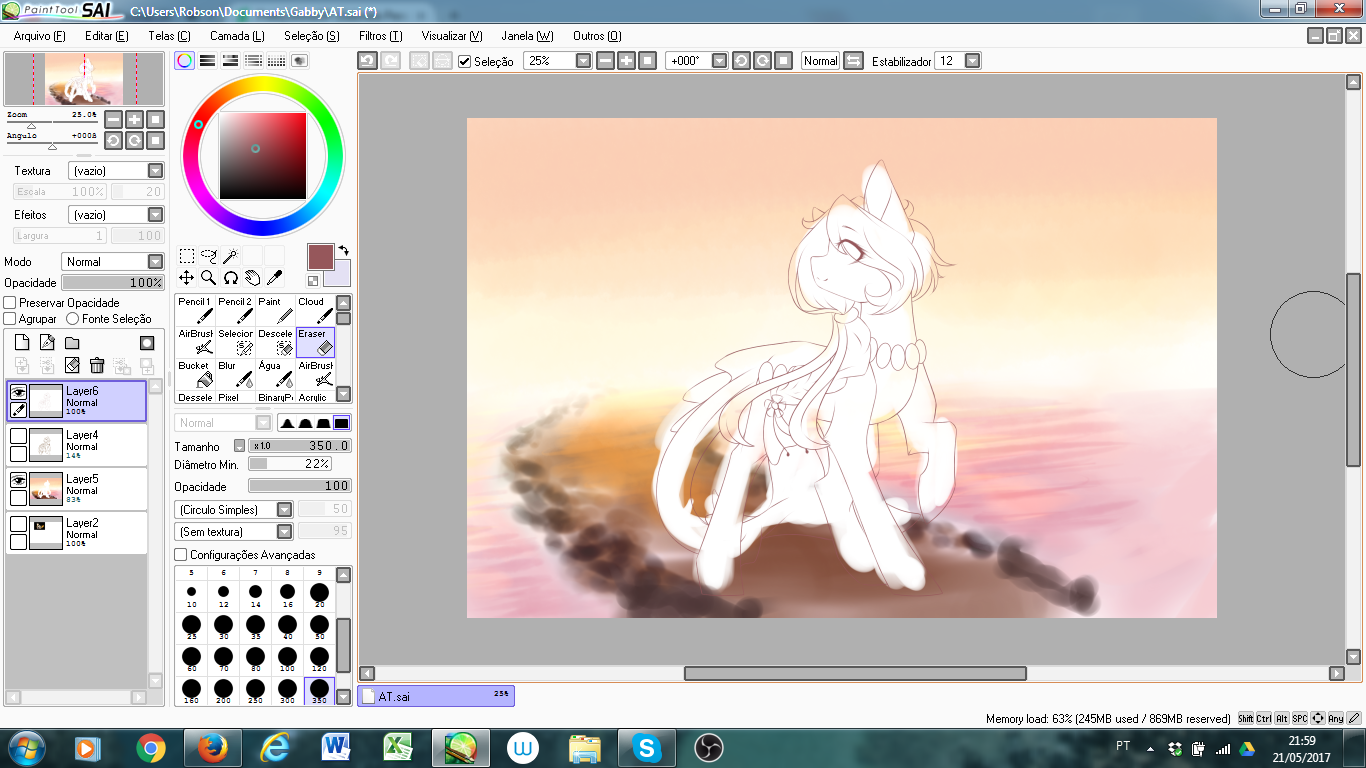1366x768 pixels.
Task: Open the Editar menu
Action: 107,36
